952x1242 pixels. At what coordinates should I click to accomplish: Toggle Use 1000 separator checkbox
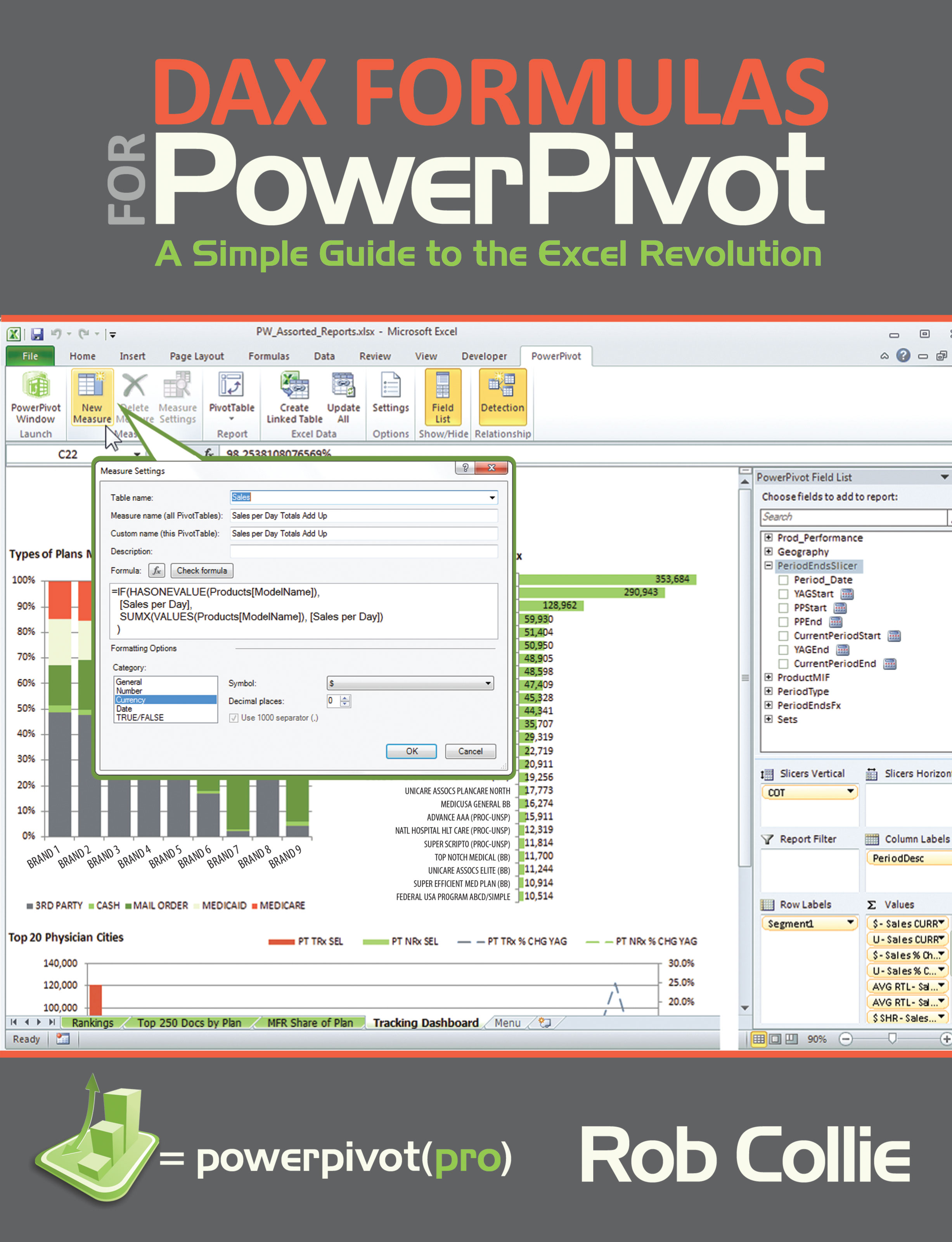pyautogui.click(x=234, y=718)
